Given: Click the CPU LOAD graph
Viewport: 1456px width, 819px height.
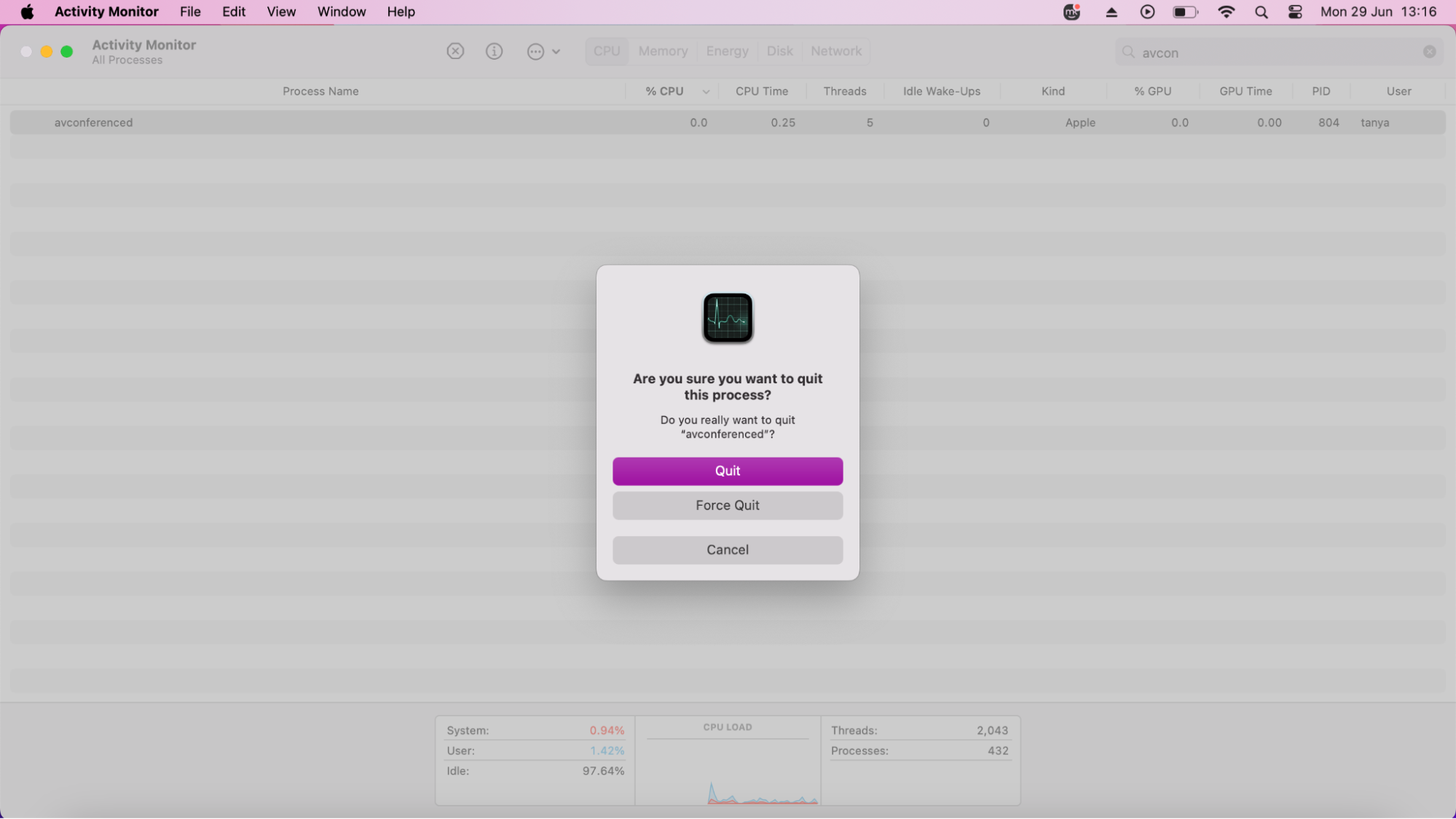Looking at the screenshot, I should 728,761.
